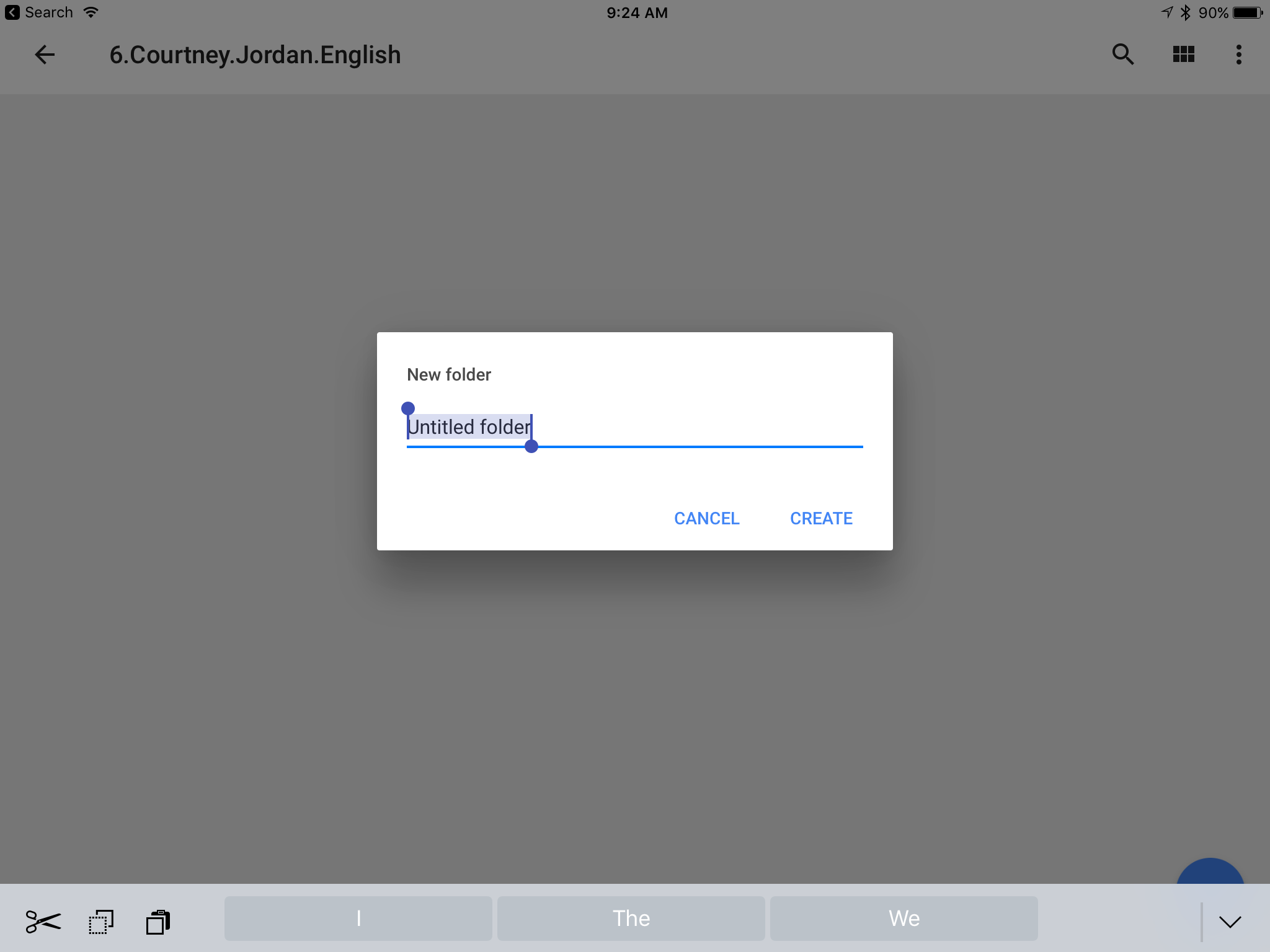Viewport: 1270px width, 952px height.
Task: Collapse keyboard bar with chevron
Action: click(x=1230, y=922)
